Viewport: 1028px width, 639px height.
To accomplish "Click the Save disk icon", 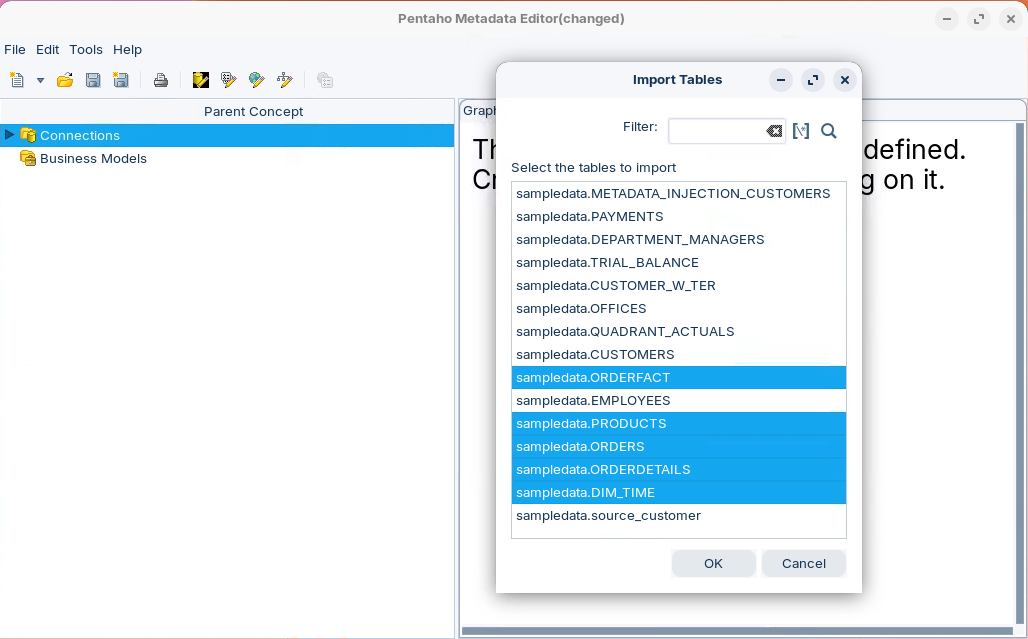I will point(93,80).
